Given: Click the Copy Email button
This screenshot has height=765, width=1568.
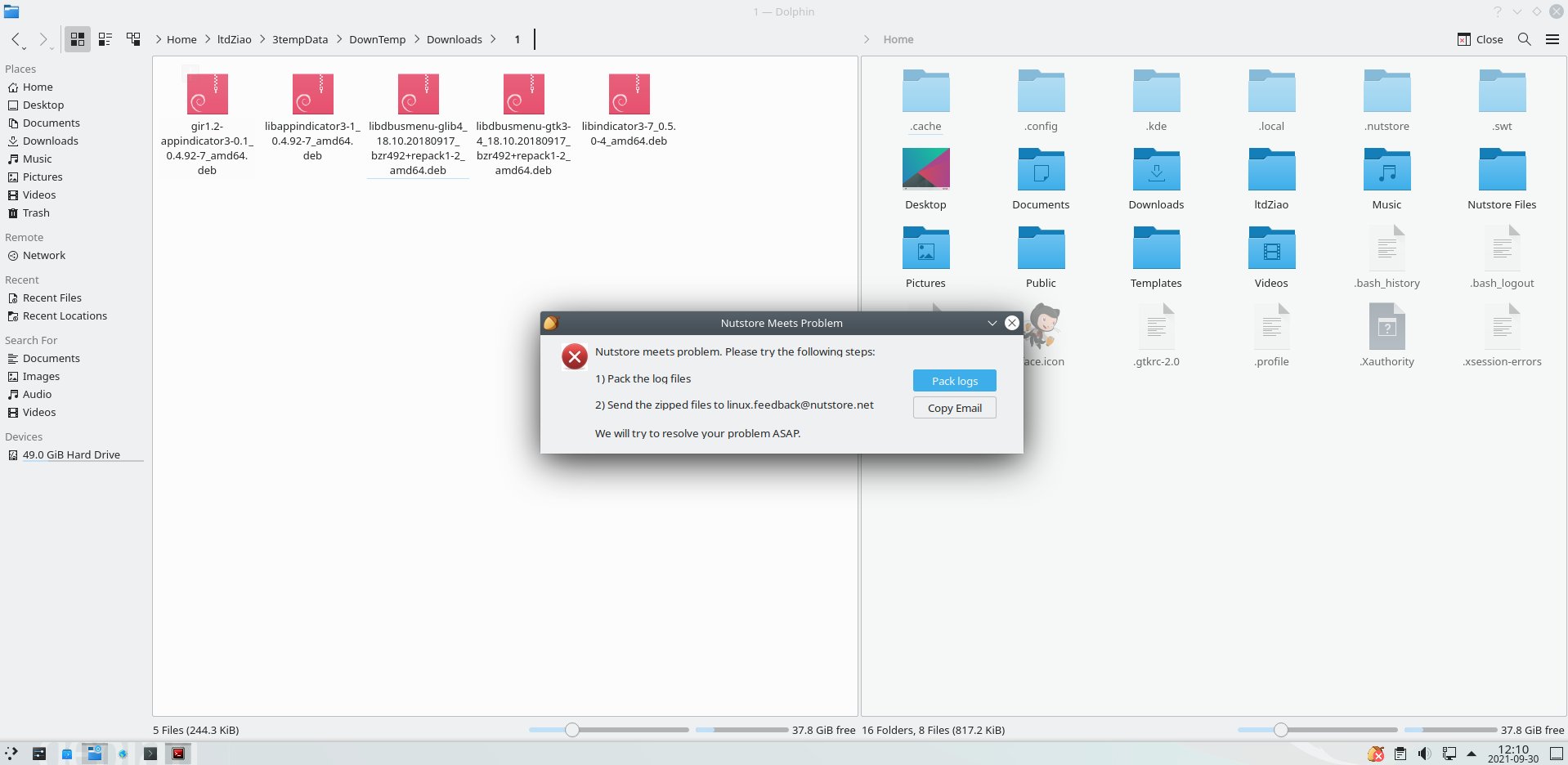Looking at the screenshot, I should tap(954, 408).
